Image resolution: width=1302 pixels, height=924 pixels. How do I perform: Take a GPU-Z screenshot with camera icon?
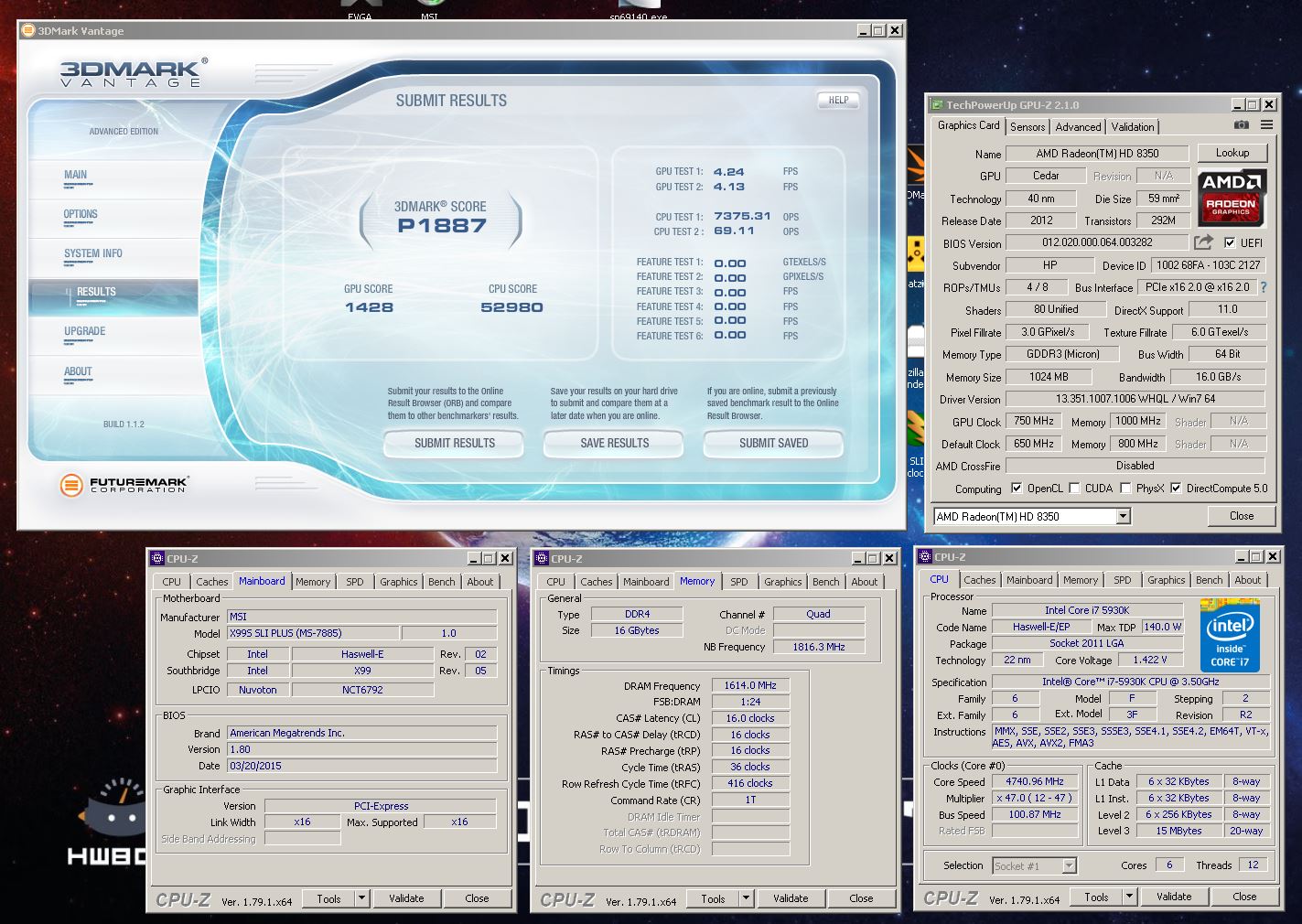[1241, 125]
